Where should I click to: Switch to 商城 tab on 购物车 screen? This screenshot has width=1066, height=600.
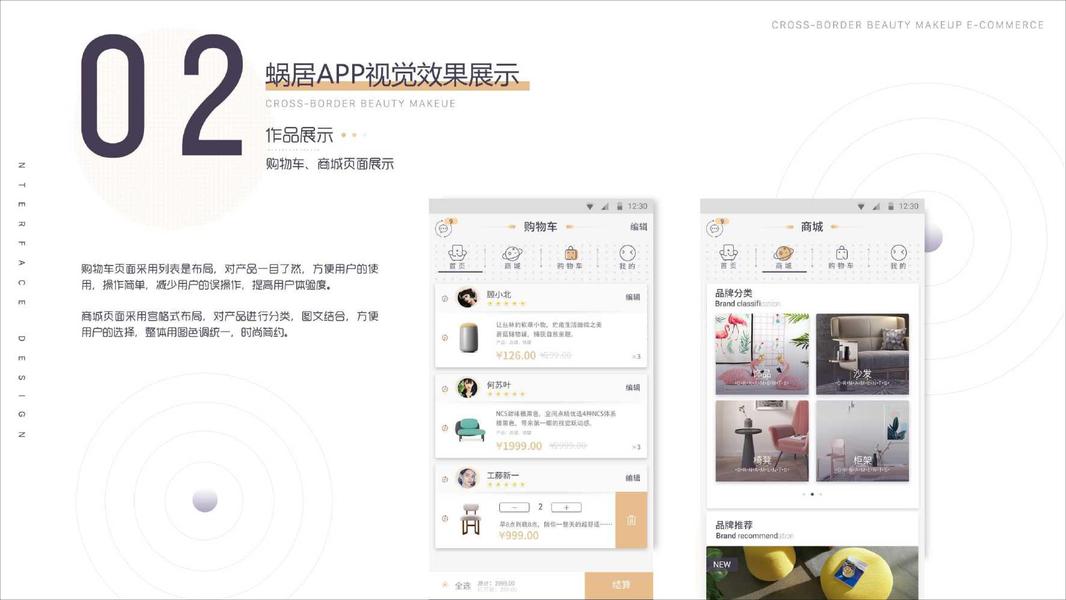[512, 257]
